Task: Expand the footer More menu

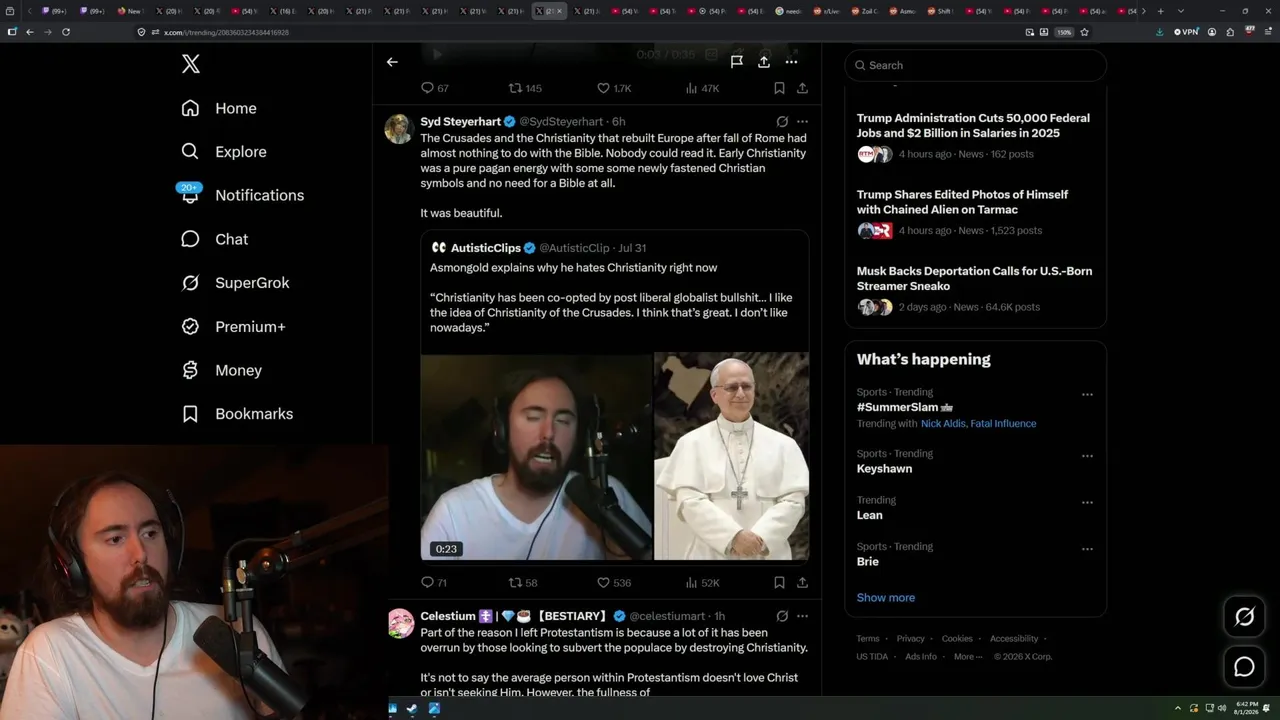Action: (x=967, y=657)
